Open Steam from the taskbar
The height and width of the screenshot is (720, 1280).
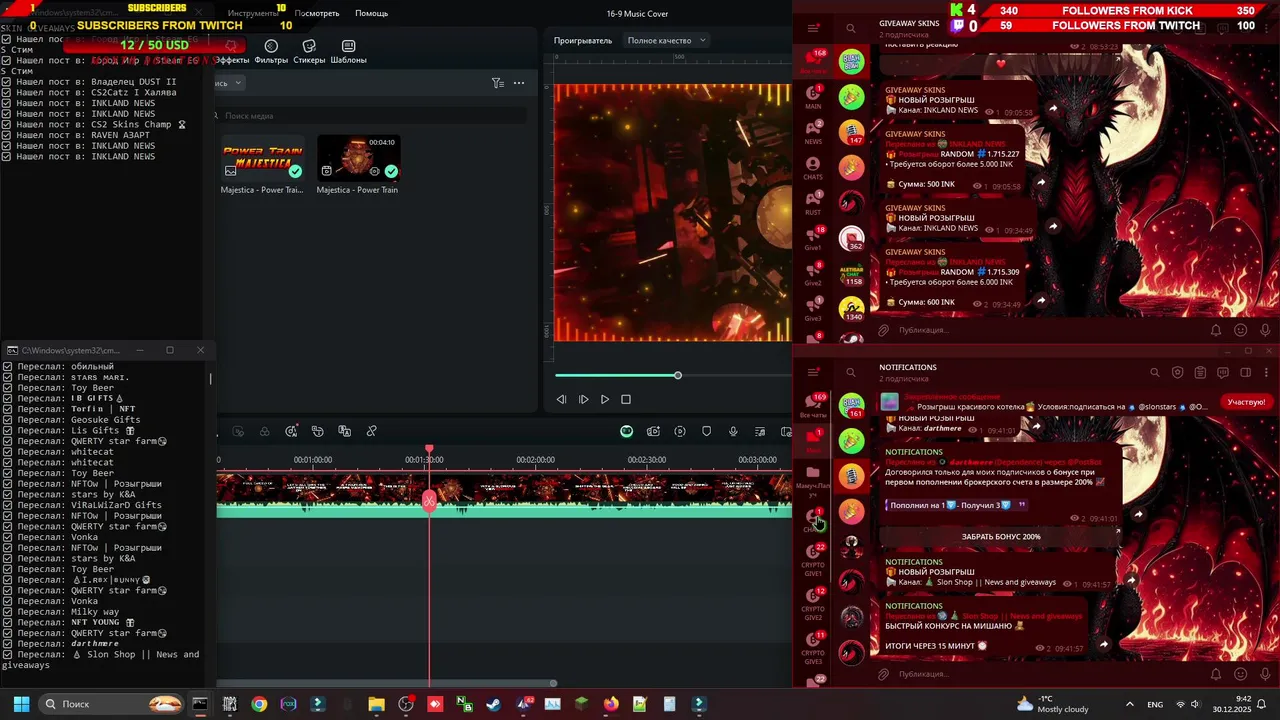(493, 704)
